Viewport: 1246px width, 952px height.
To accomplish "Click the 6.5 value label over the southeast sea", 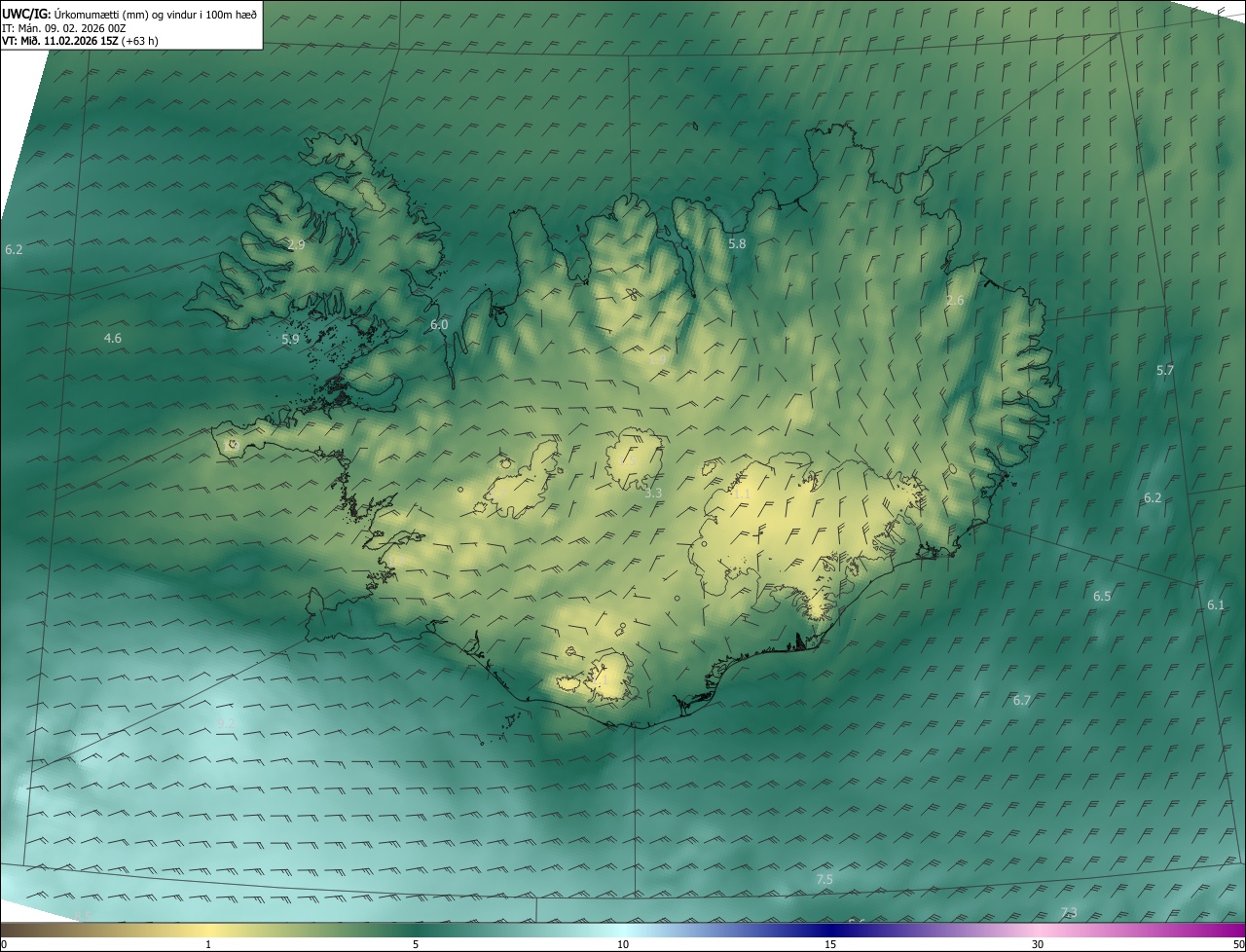I will coord(1102,597).
